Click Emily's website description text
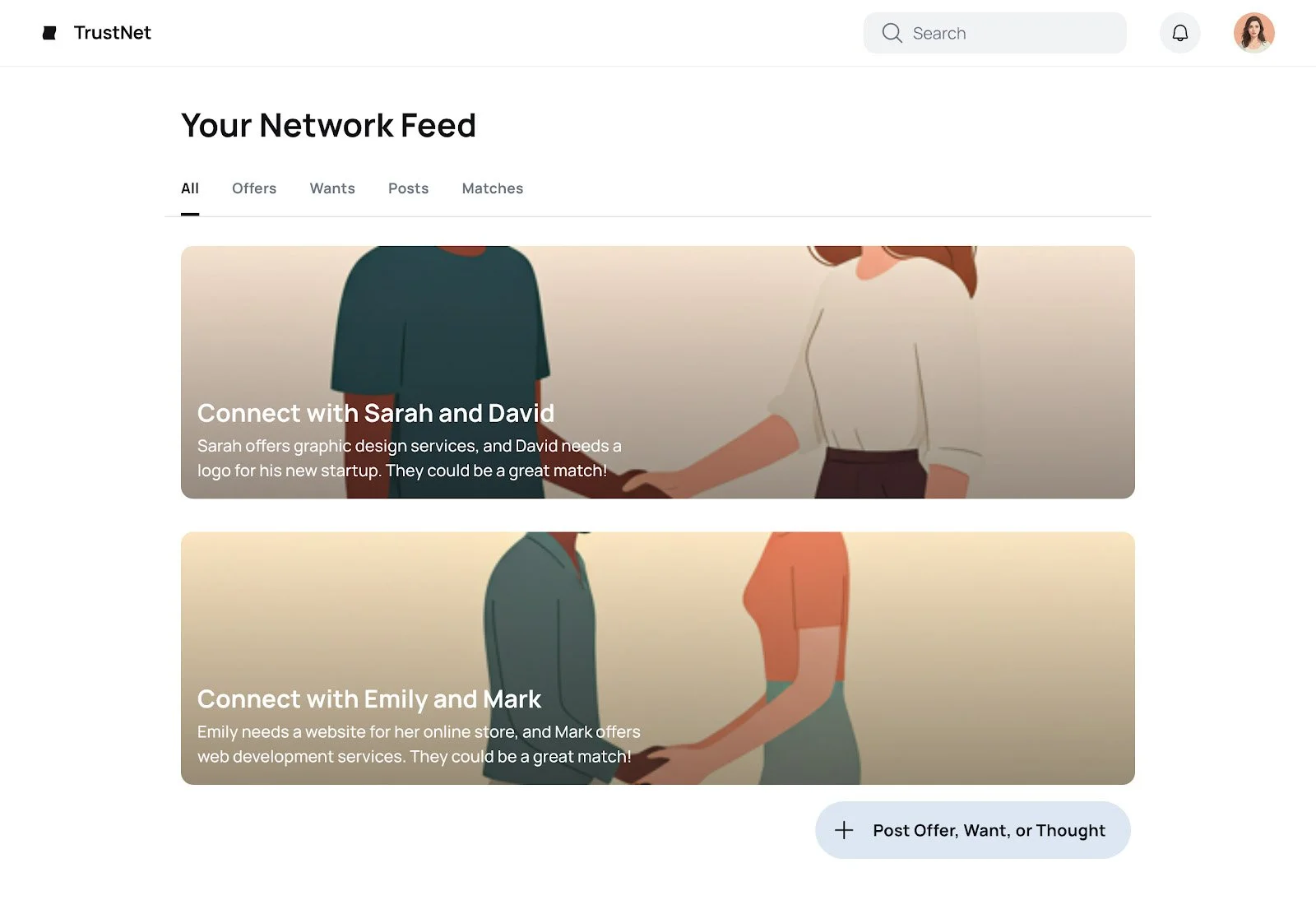Screen dimensions: 1316x900 419,744
